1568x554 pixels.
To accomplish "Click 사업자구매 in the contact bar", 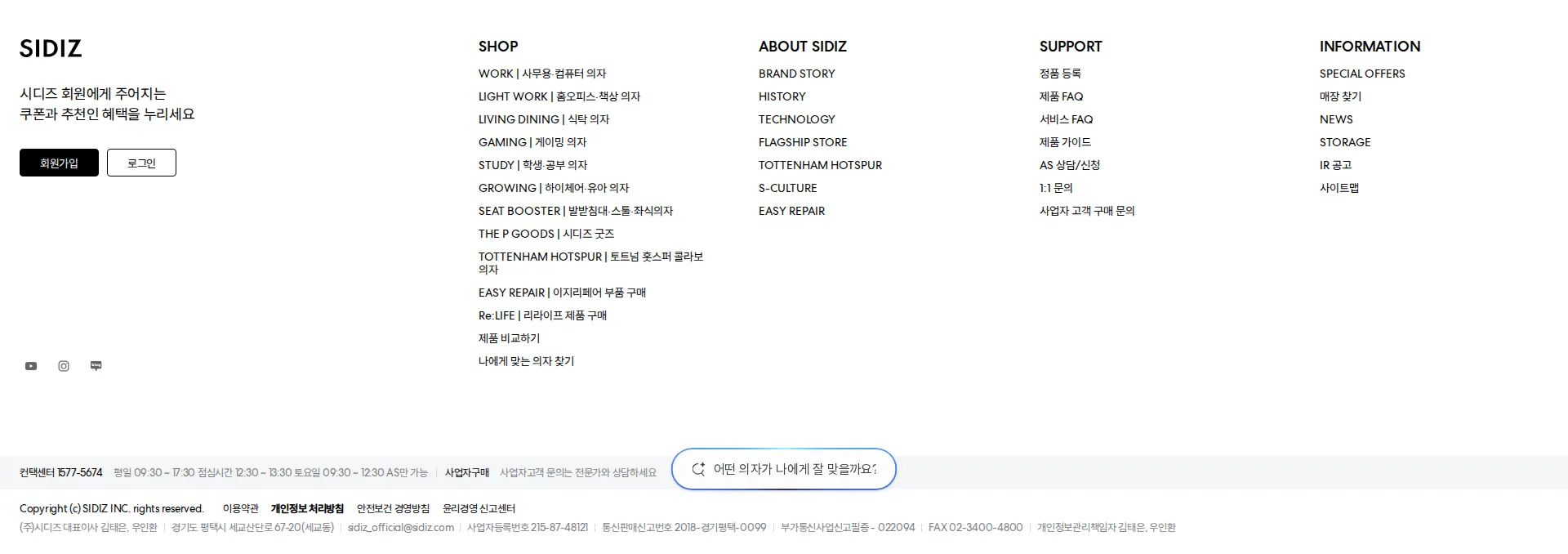I will 467,472.
